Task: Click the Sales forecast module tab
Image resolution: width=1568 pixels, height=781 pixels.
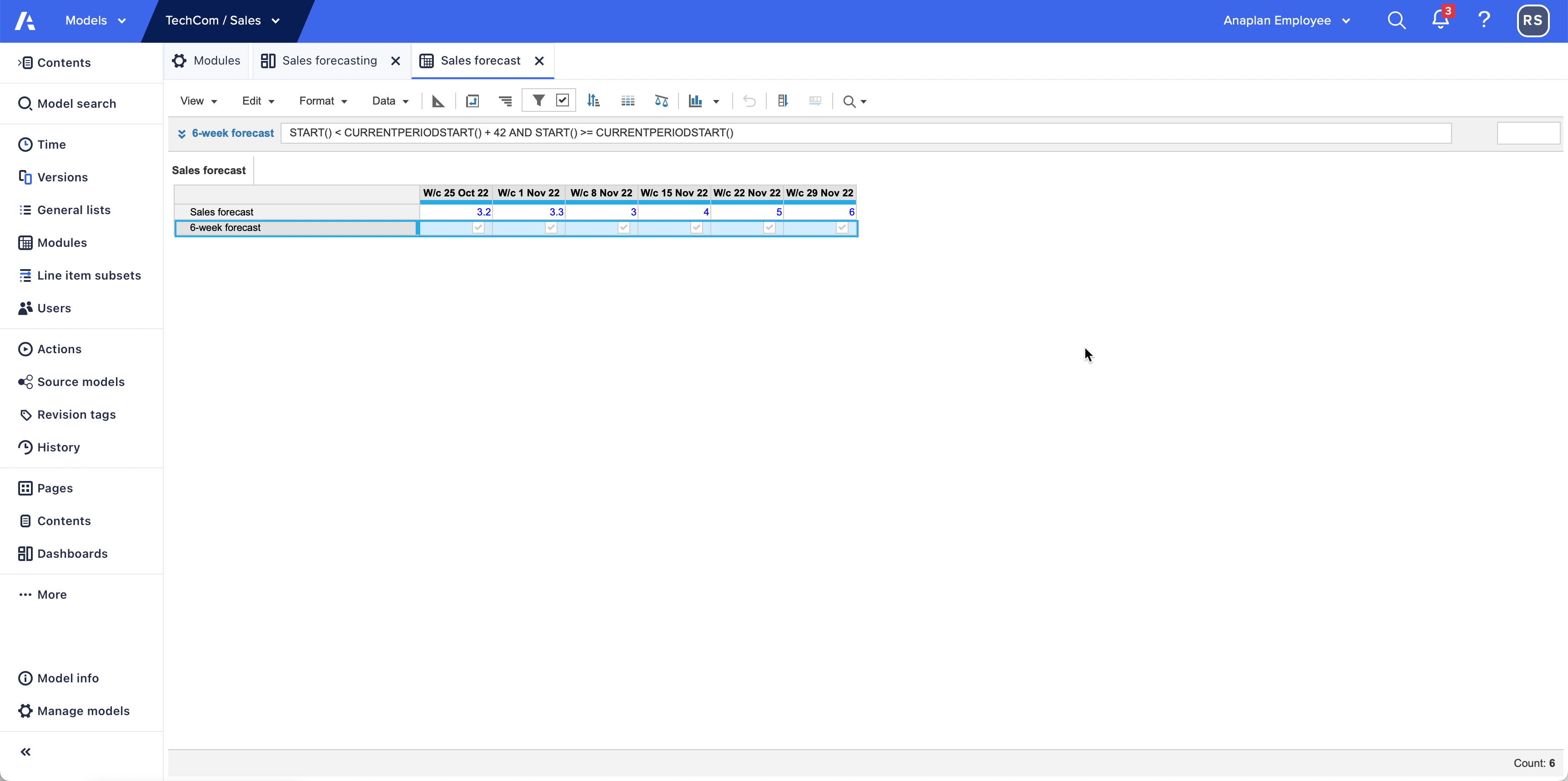Action: (481, 60)
